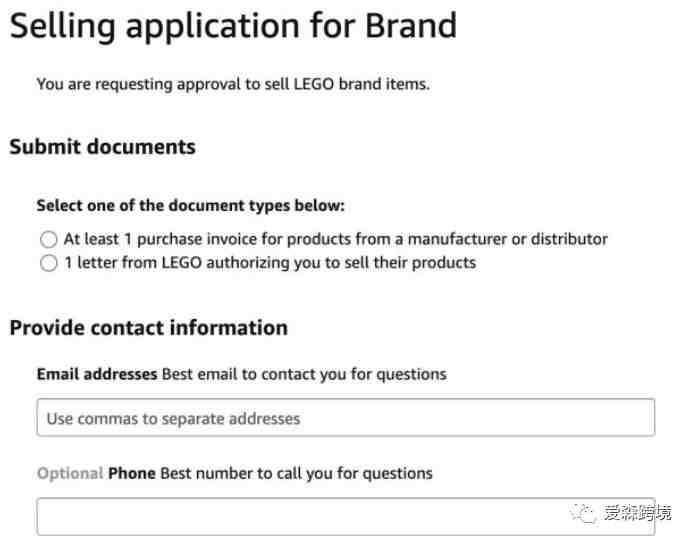Click the gray Optional label
This screenshot has width=694, height=544.
point(70,473)
